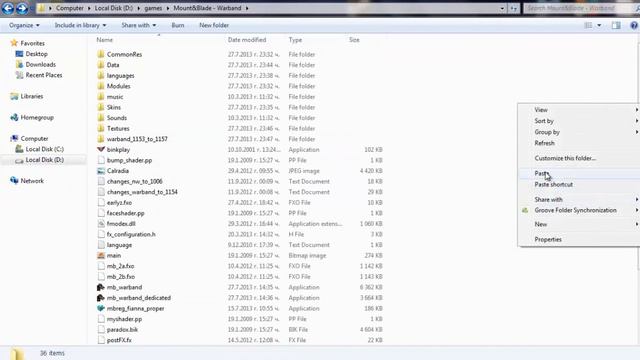Toggle the preview pane icon
Screen dimensions: 640x360
pyautogui.click(x=616, y=25)
